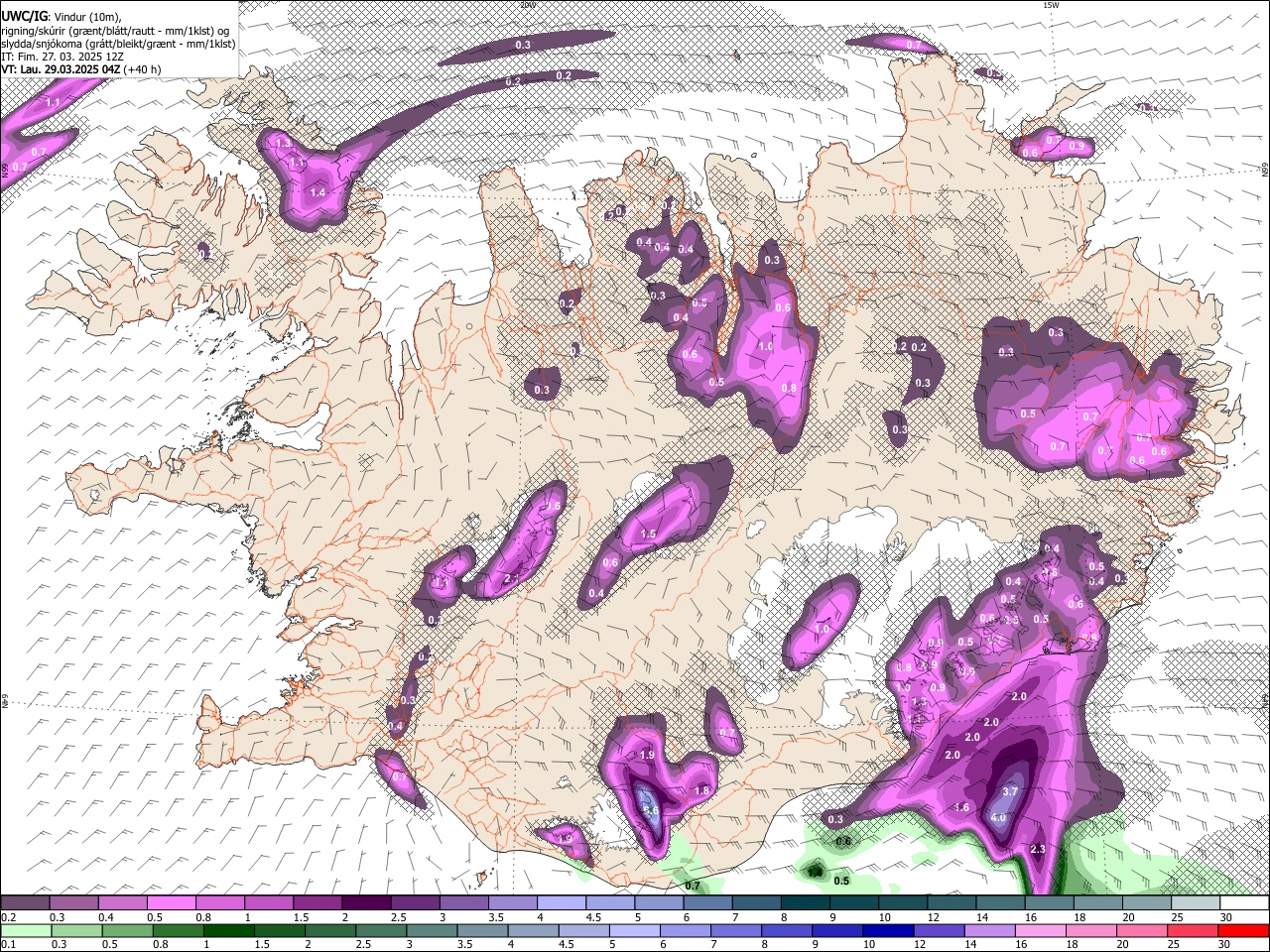
Task: Click the 15W longitude label at top
Action: point(1051,5)
